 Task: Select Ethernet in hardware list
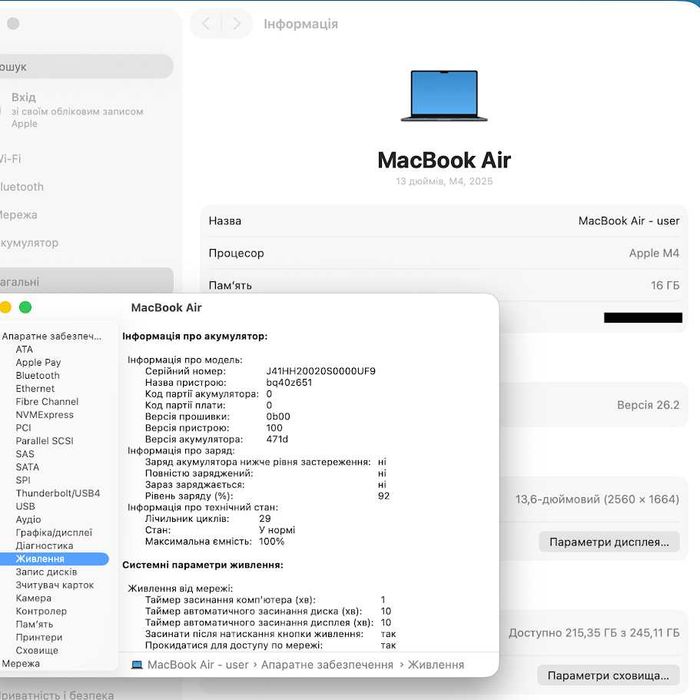(x=35, y=388)
